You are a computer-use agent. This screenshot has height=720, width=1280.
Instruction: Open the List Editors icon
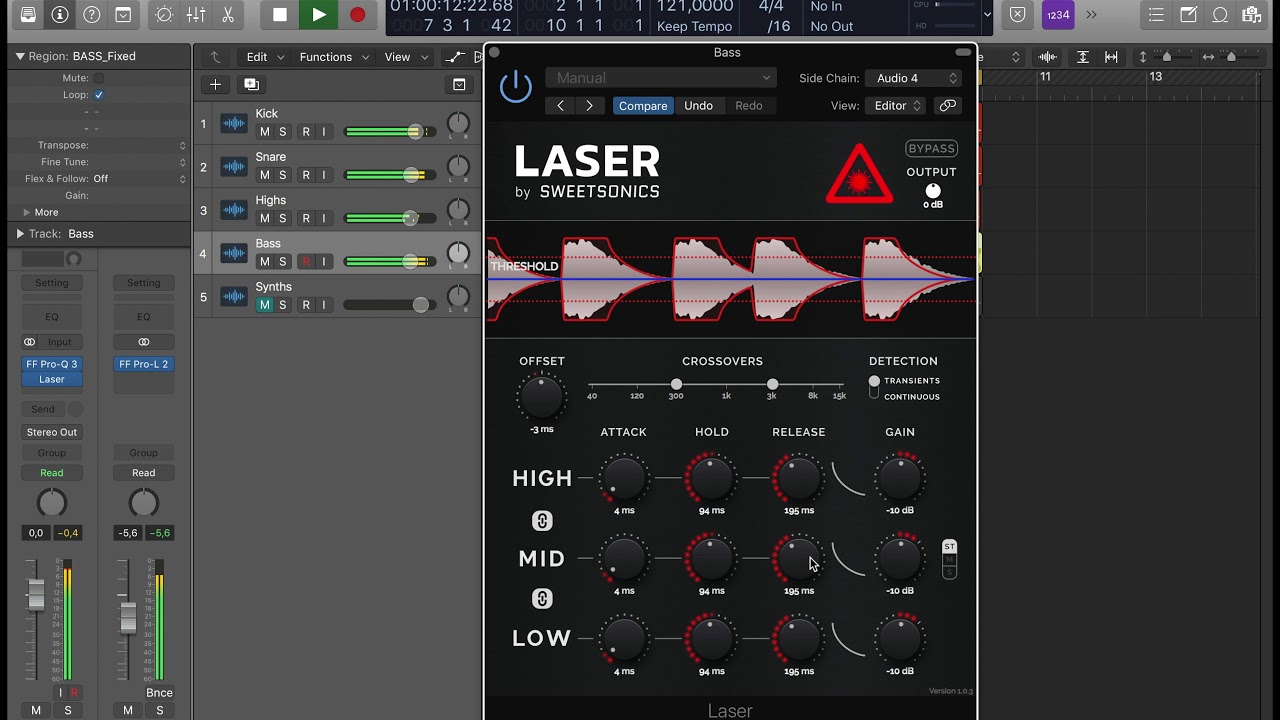(1156, 15)
